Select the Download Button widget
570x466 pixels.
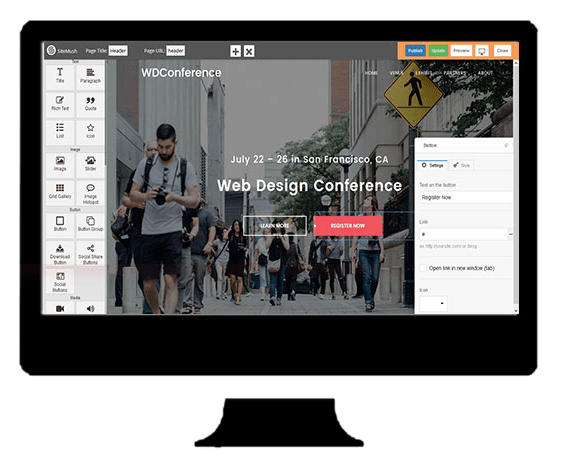[x=60, y=253]
